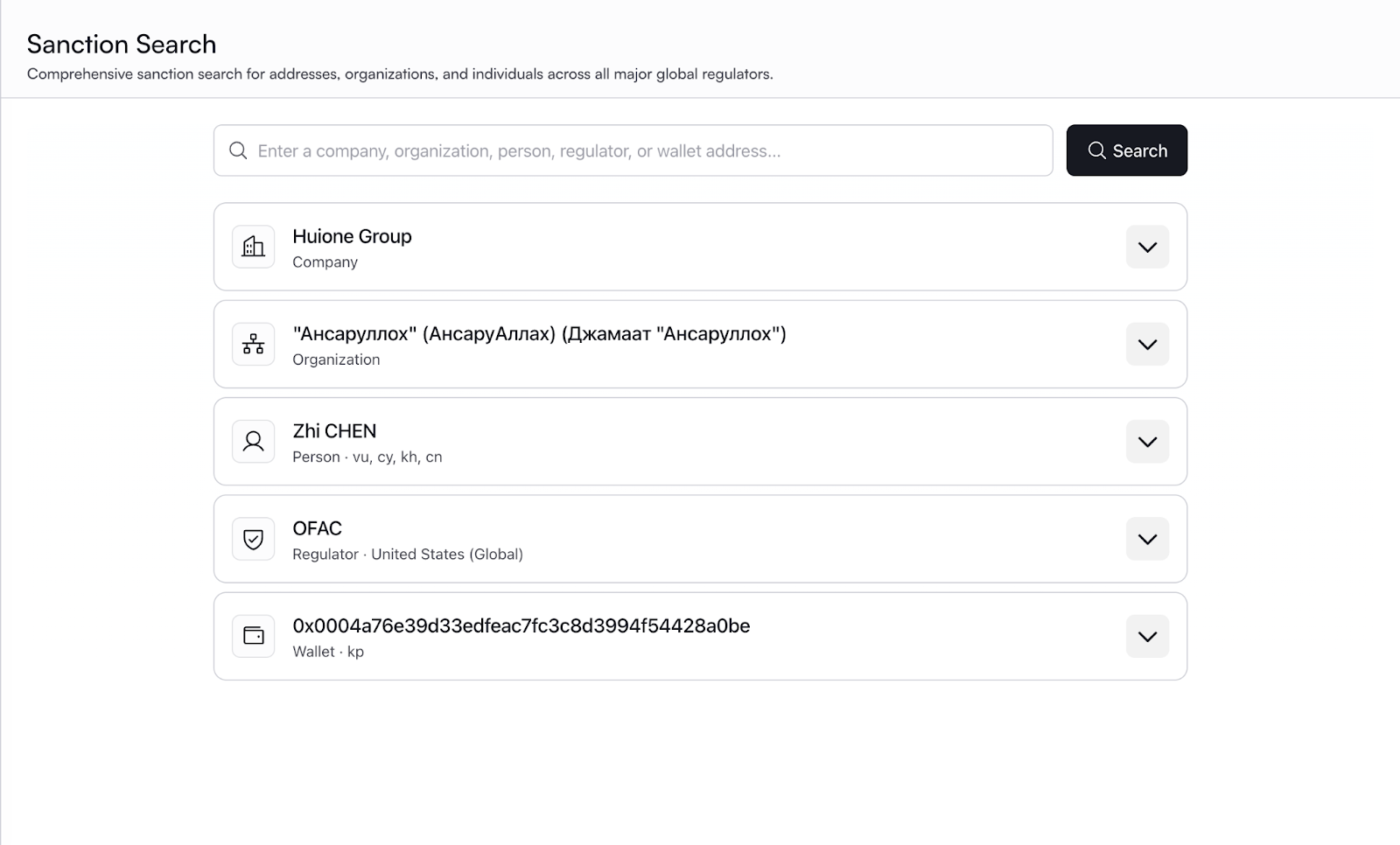Image resolution: width=1400 pixels, height=845 pixels.
Task: Expand the wallet address entry chevron
Action: 1147,636
